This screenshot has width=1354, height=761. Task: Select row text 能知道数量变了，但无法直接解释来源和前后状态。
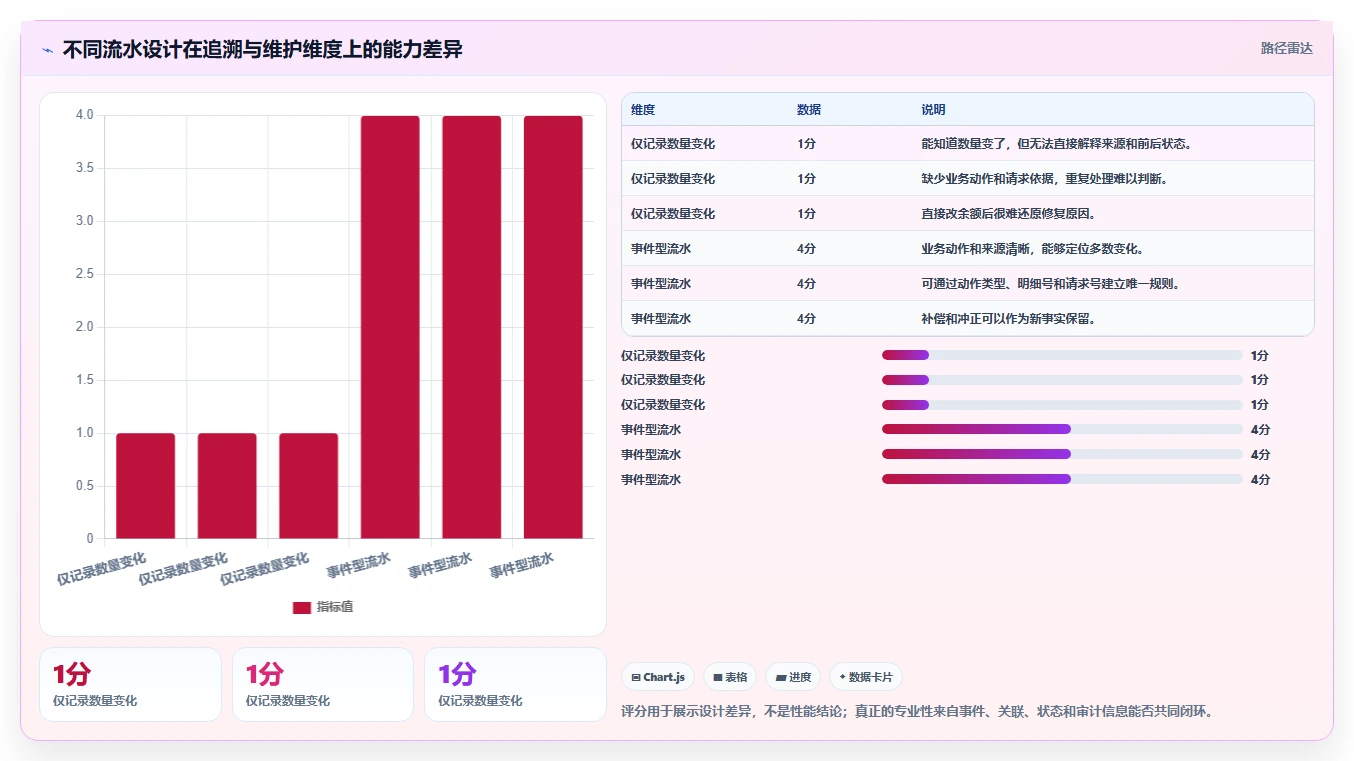1057,144
